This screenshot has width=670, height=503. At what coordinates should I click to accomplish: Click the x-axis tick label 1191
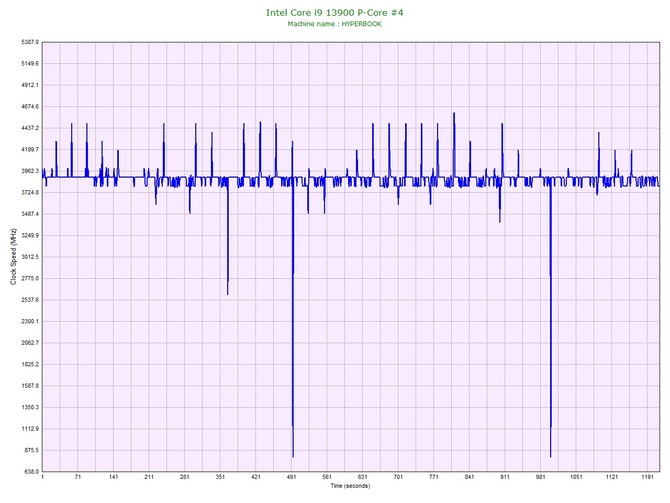pos(647,477)
